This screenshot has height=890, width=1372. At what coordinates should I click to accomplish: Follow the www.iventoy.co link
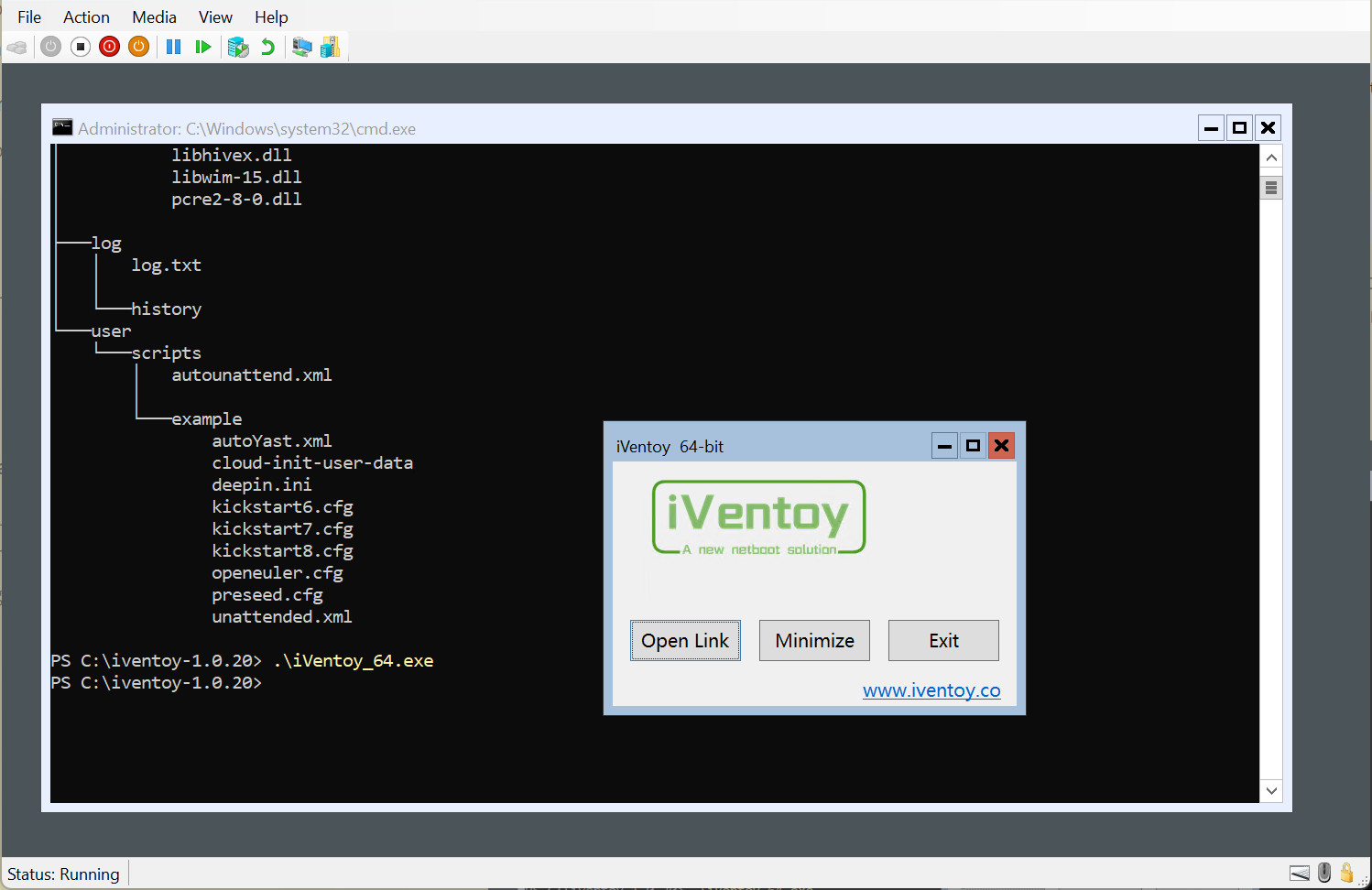pos(931,690)
